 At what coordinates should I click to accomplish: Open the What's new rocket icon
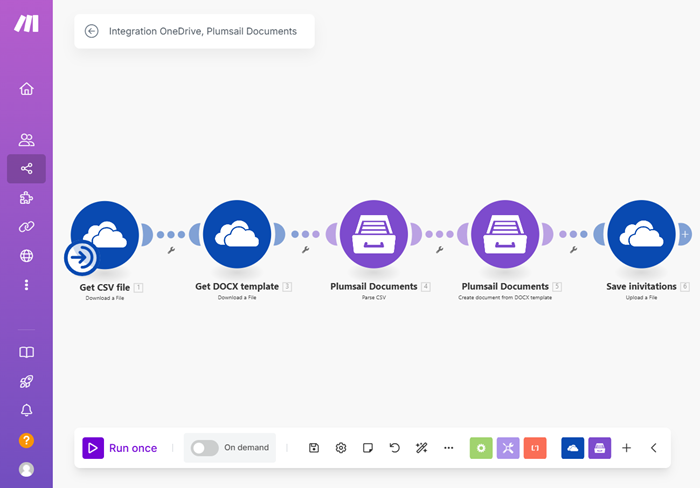[x=26, y=381]
